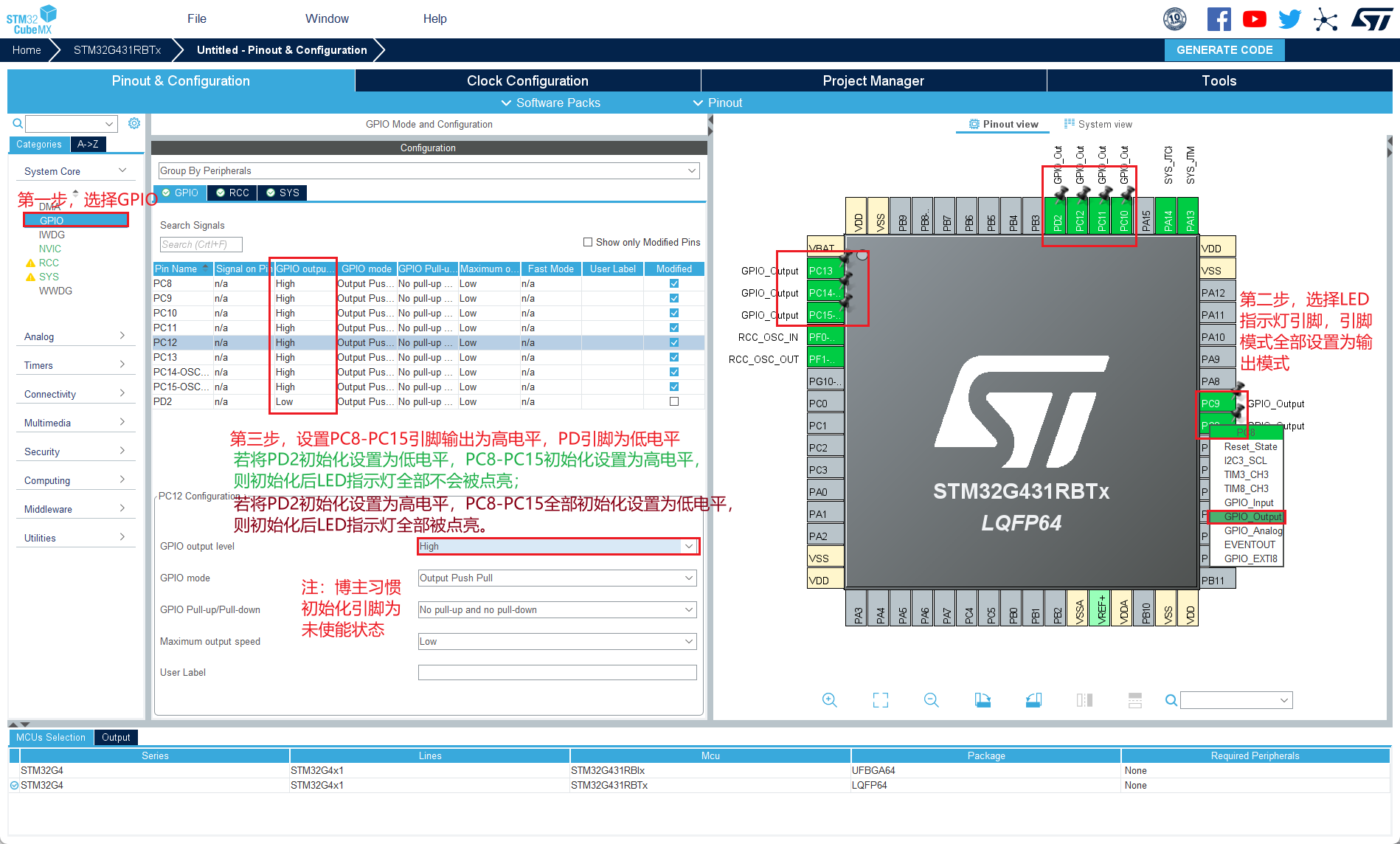This screenshot has width=1400, height=844.
Task: Expand the Connectivity category
Action: point(75,394)
